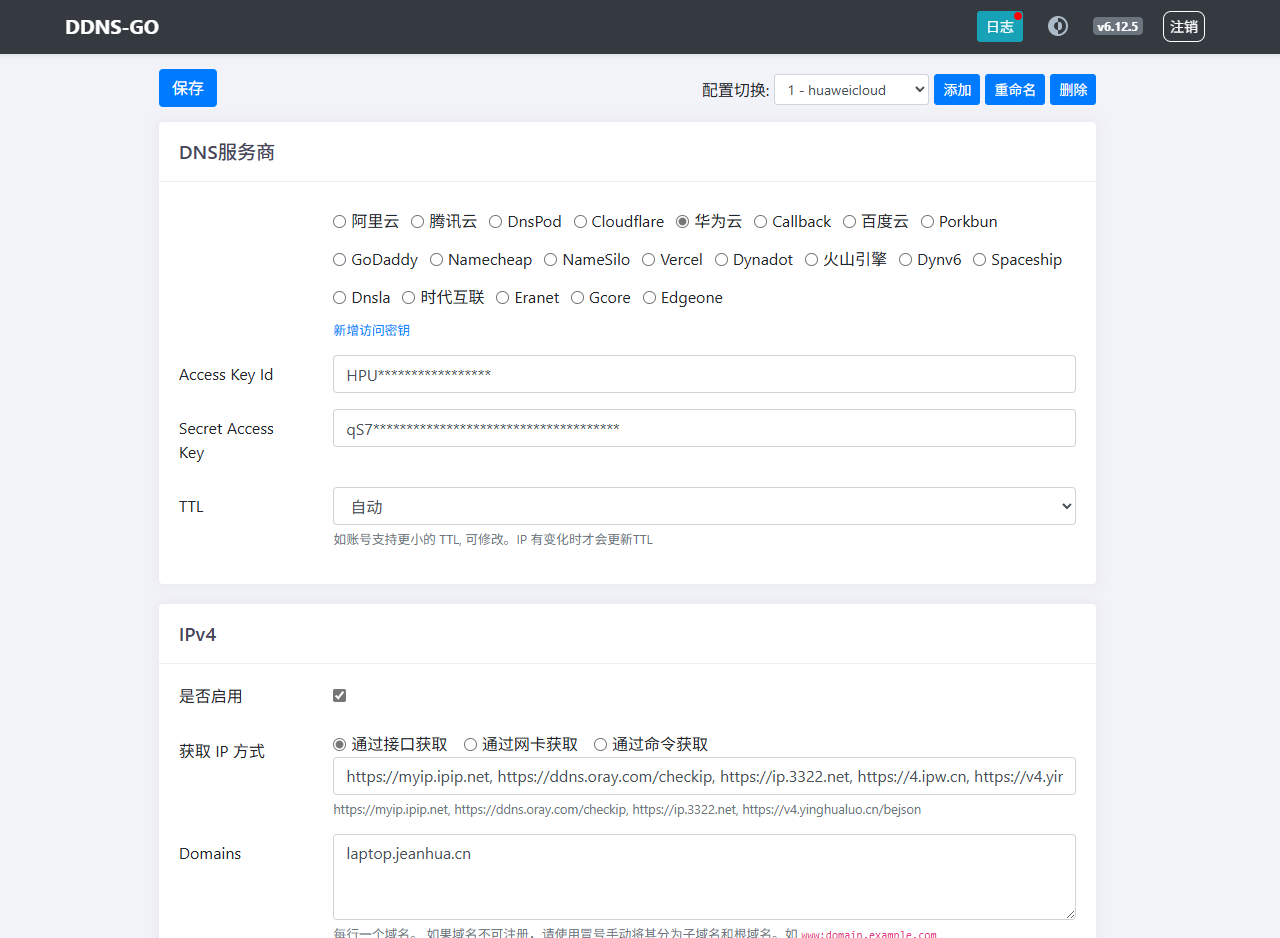Viewport: 1280px width, 938px height.
Task: Select the GoDaddy radio option
Action: click(x=340, y=260)
